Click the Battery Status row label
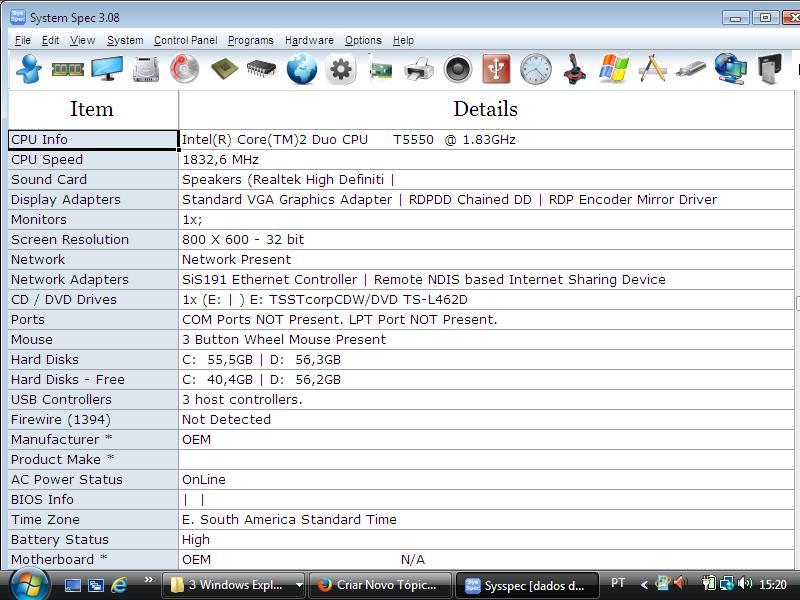This screenshot has height=600, width=800. (x=93, y=539)
